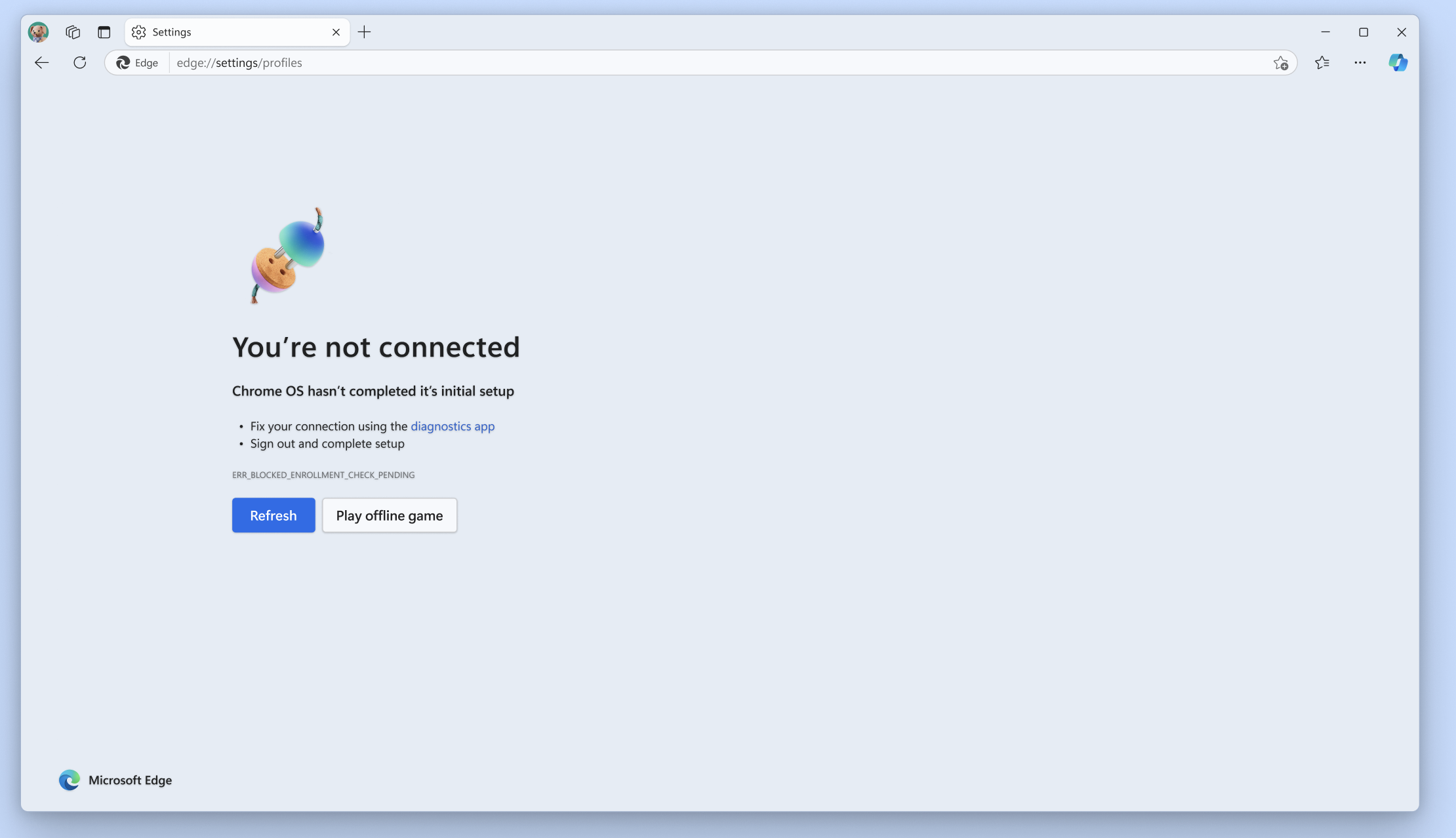This screenshot has width=1456, height=838.
Task: Open the diagnostics app link
Action: (453, 426)
